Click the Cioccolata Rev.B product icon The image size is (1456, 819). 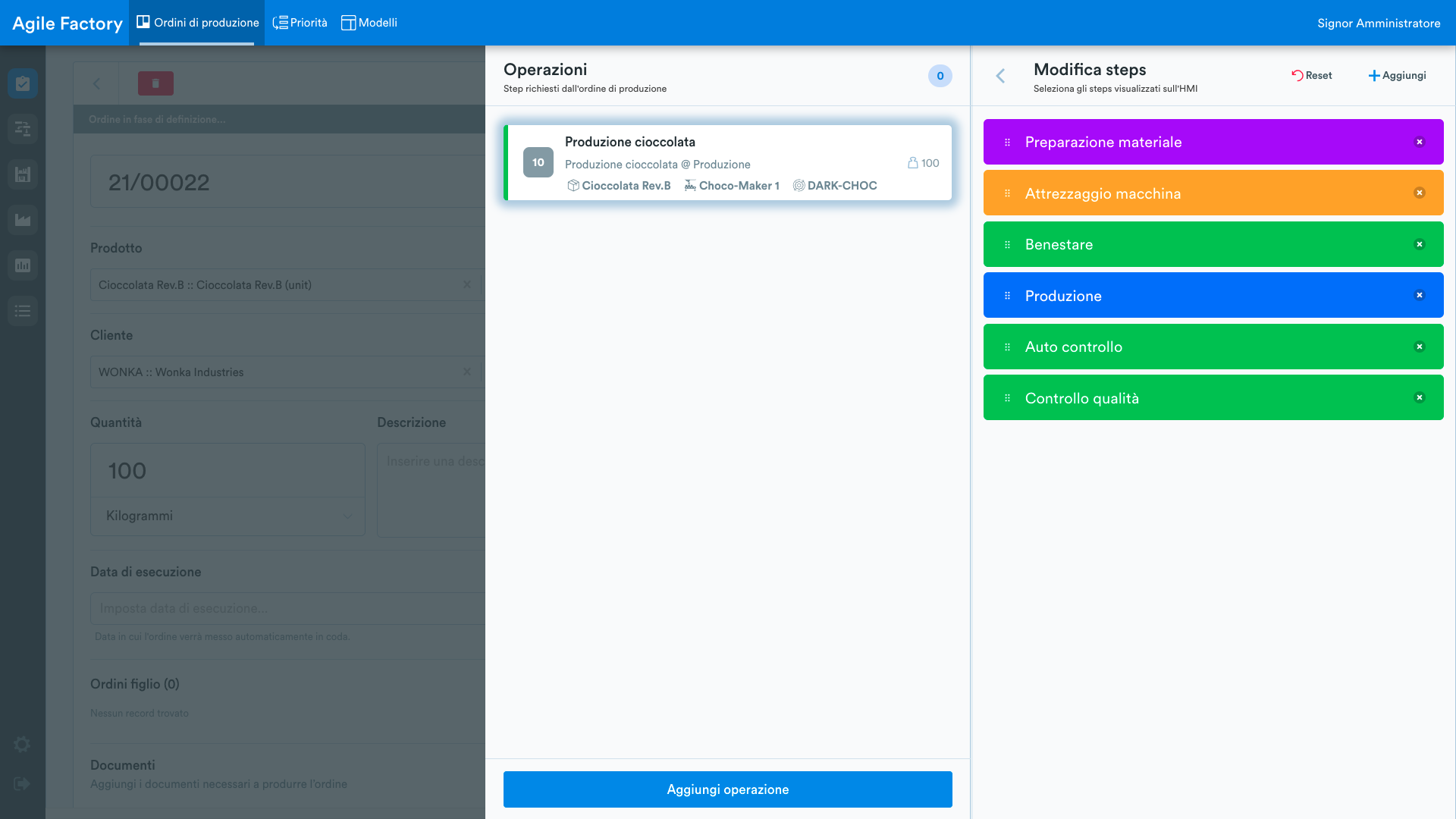click(x=573, y=185)
